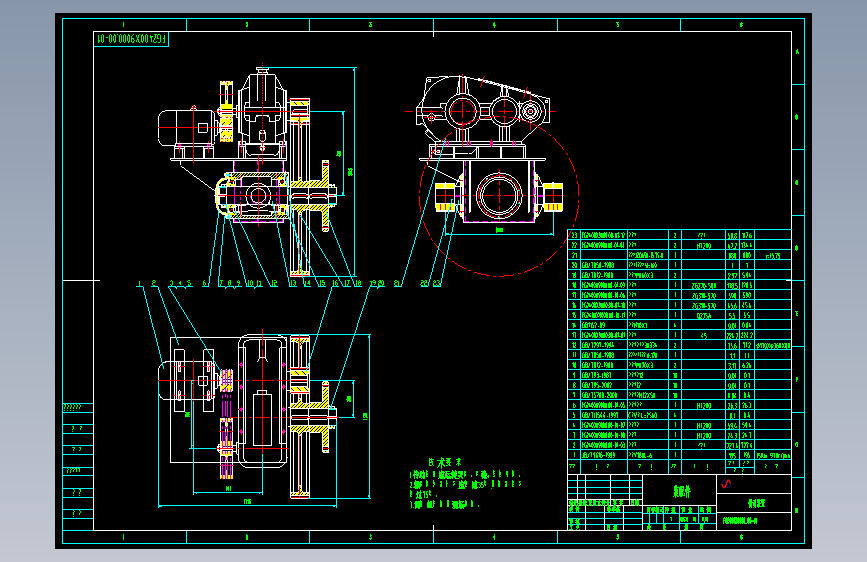Click the red dashed detail circle in the side view
867x562 pixels.
click(499, 195)
